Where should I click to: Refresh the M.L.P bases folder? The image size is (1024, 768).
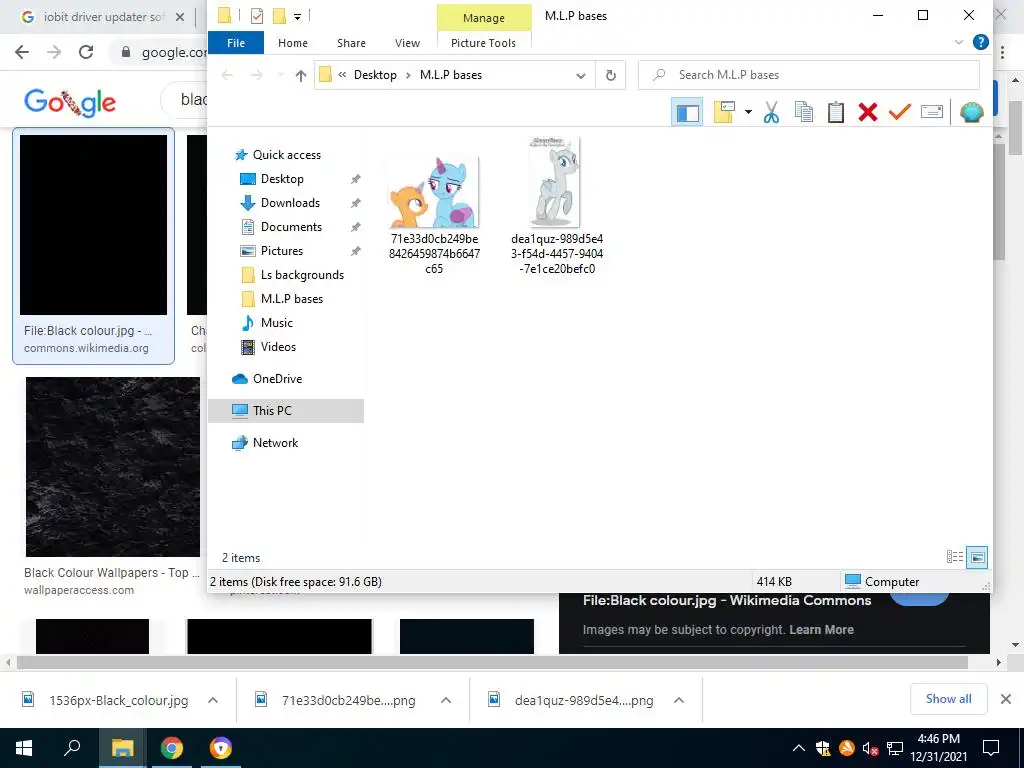tap(611, 75)
